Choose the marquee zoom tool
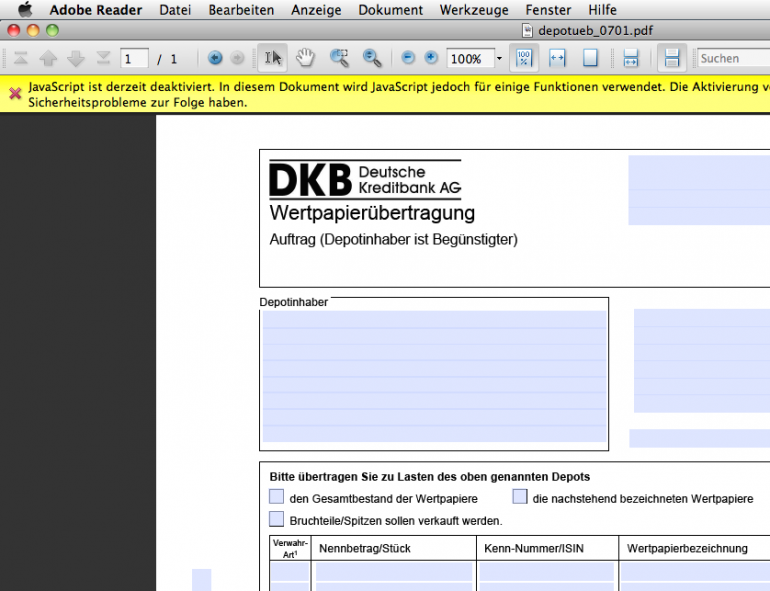 tap(339, 58)
